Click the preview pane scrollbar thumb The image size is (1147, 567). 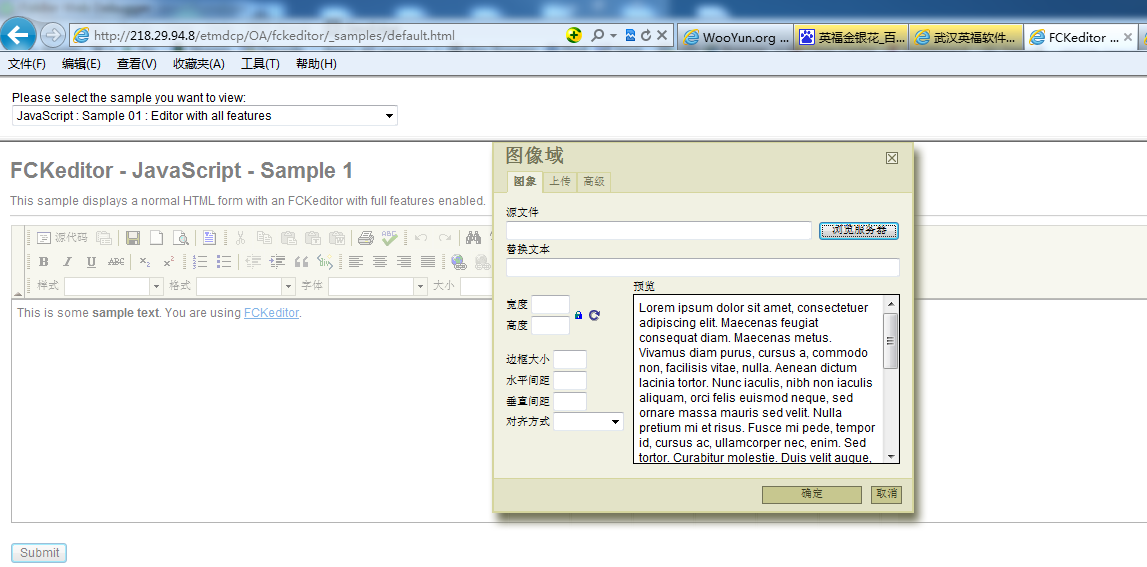890,341
